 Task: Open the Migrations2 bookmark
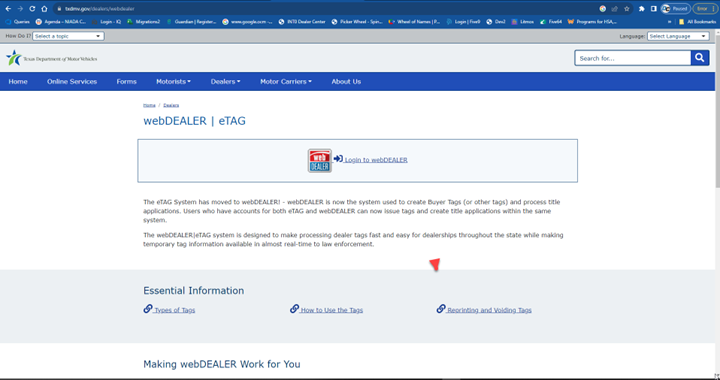143,22
